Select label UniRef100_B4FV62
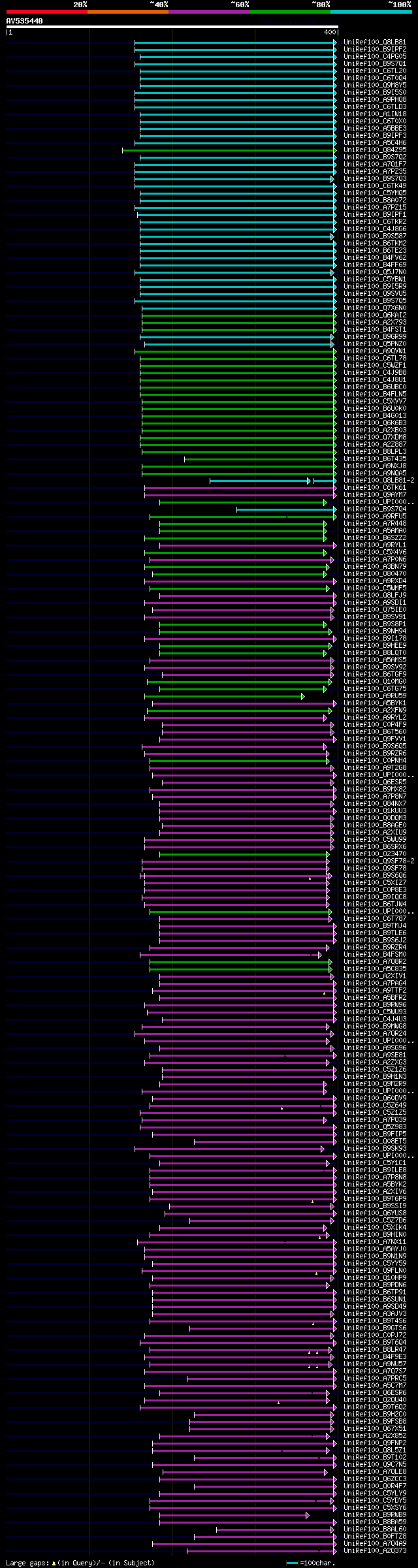 click(x=375, y=258)
